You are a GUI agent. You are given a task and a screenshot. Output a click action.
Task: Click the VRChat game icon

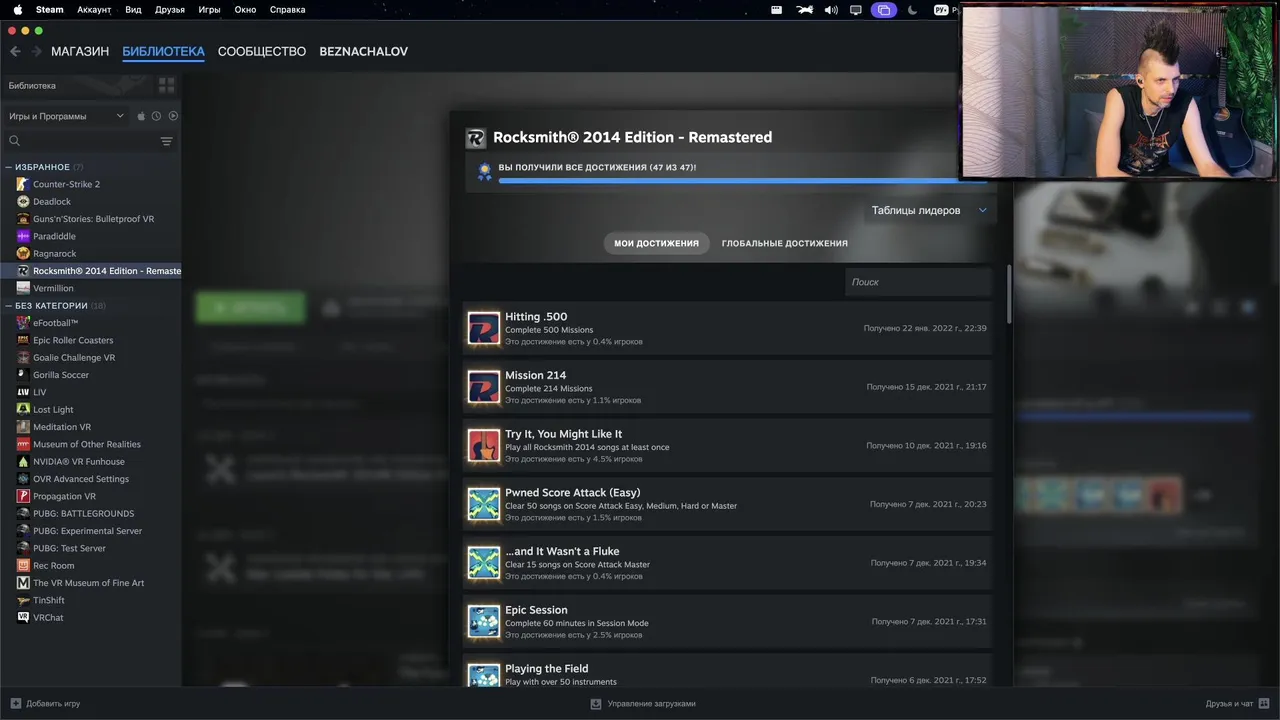click(23, 618)
